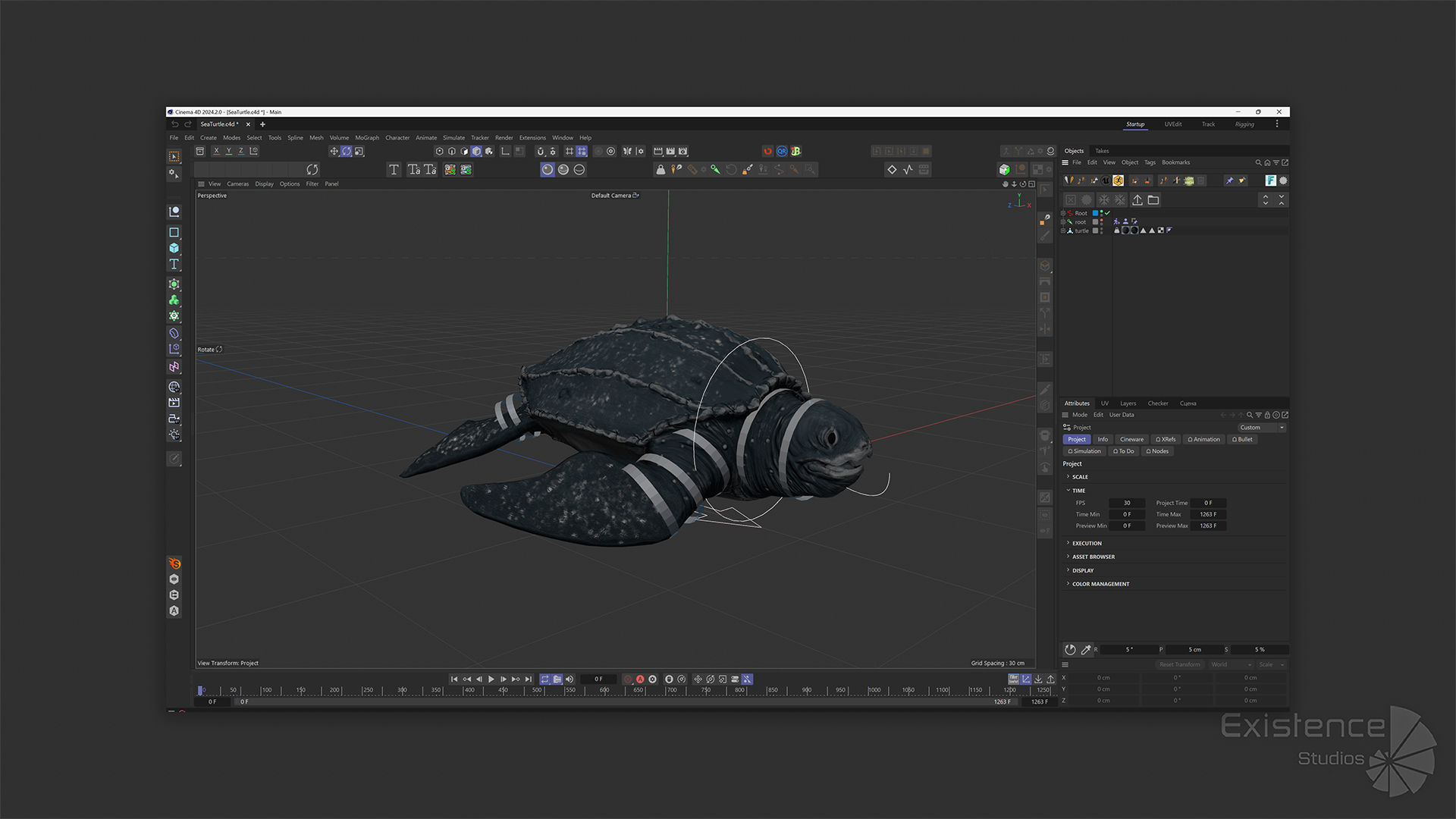Select the Cube primitive icon in left toolbar
1456x819 pixels.
174,248
